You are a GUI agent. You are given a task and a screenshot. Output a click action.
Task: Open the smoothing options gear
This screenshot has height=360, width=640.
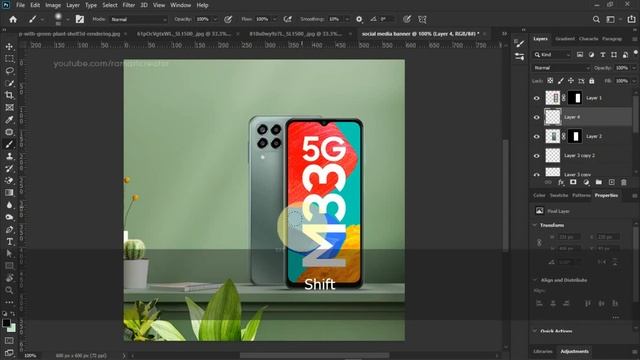359,19
